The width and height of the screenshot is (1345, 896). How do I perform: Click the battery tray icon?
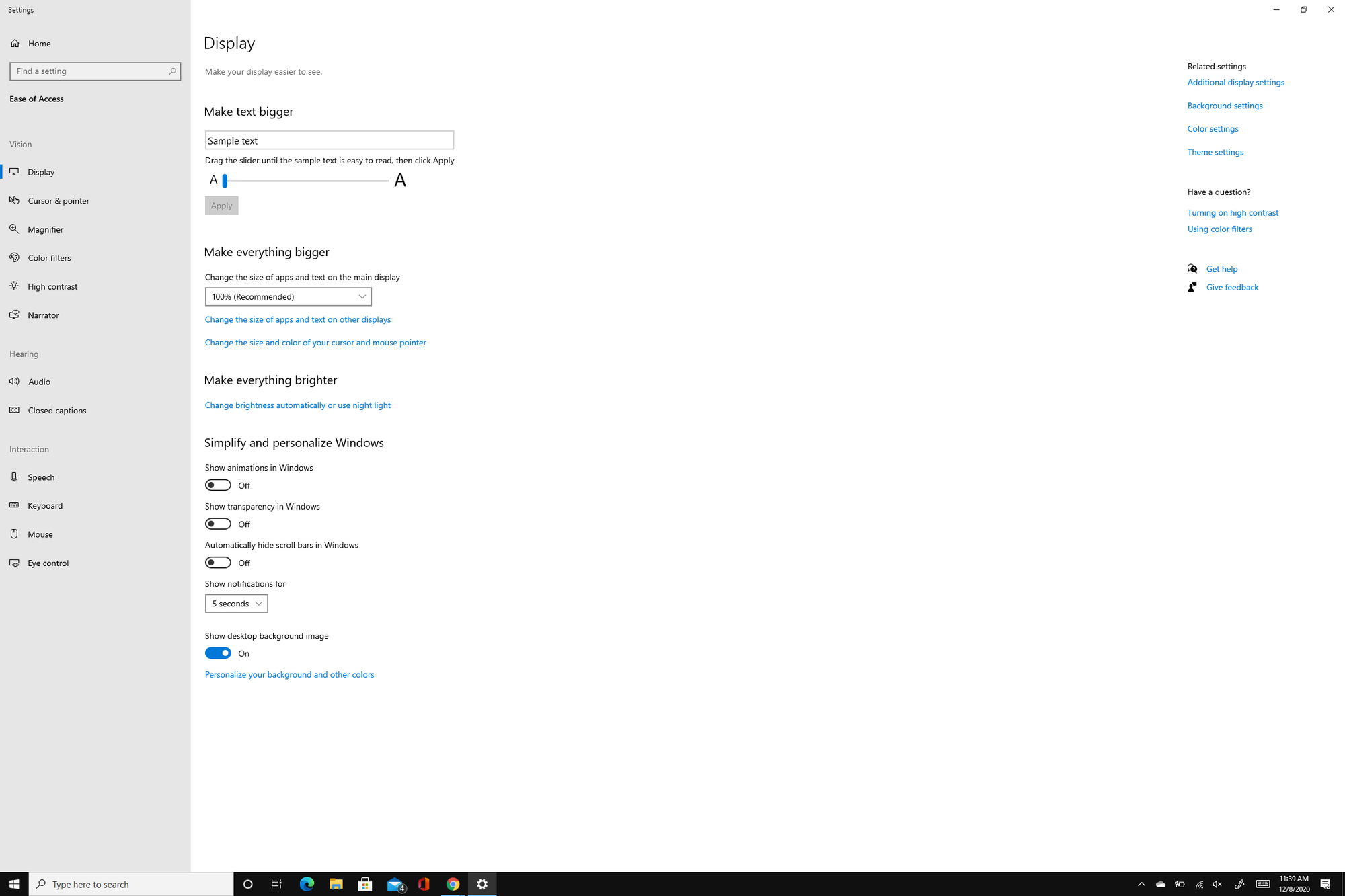pos(1180,884)
